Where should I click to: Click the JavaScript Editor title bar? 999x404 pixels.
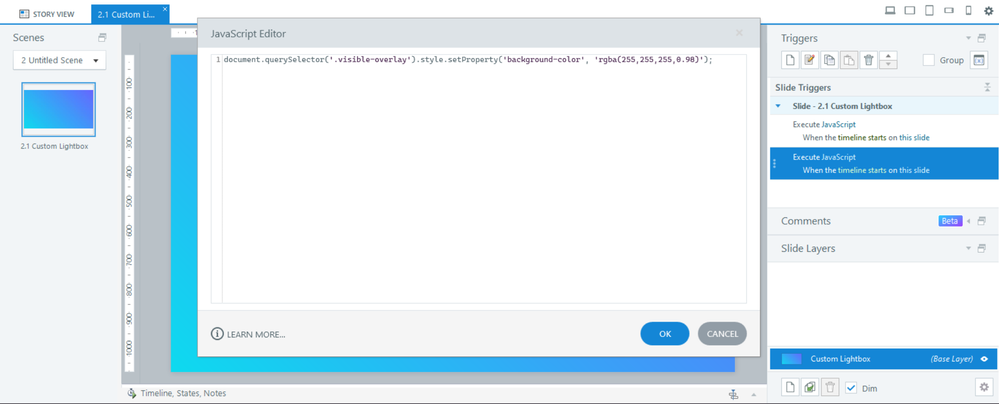pyautogui.click(x=479, y=33)
